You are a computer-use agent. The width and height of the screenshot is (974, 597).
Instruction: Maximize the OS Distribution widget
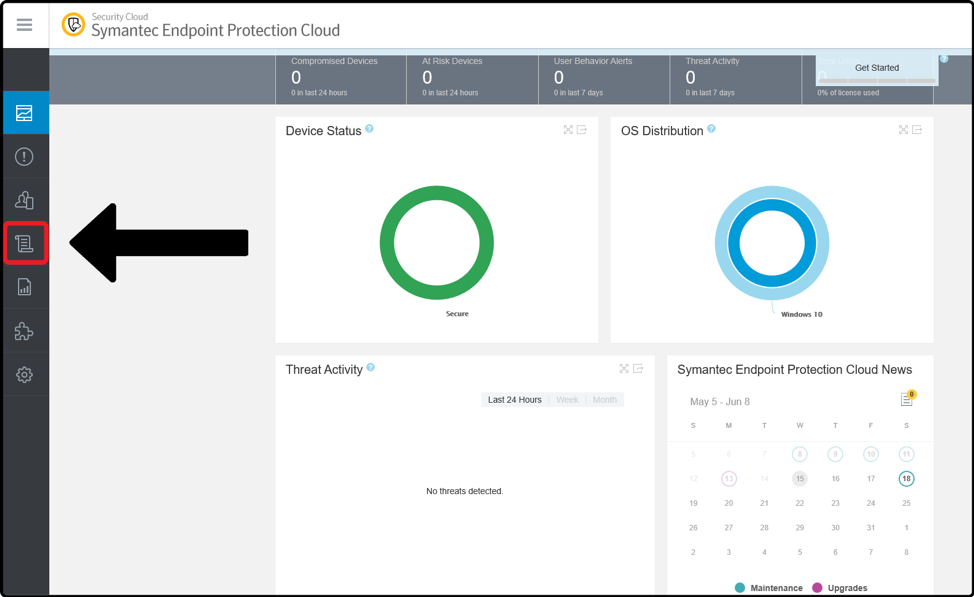pos(903,130)
